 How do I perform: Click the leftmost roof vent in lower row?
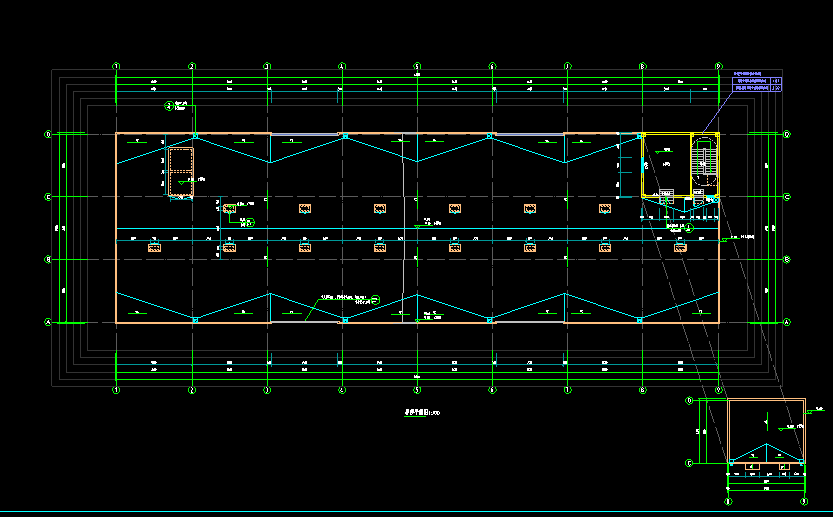155,247
